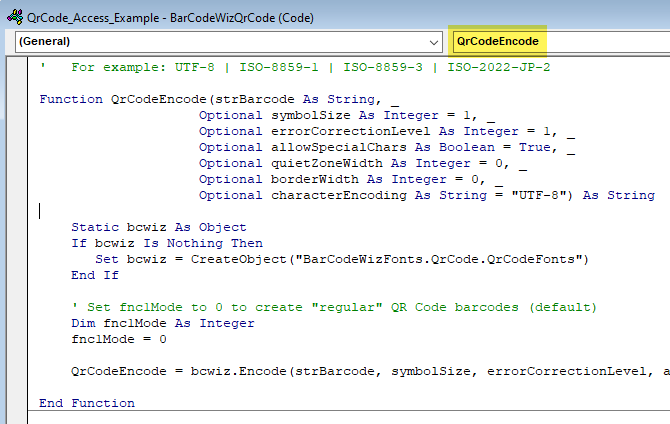Image resolution: width=670 pixels, height=424 pixels.
Task: Click the 'End If' line
Action: point(95,275)
